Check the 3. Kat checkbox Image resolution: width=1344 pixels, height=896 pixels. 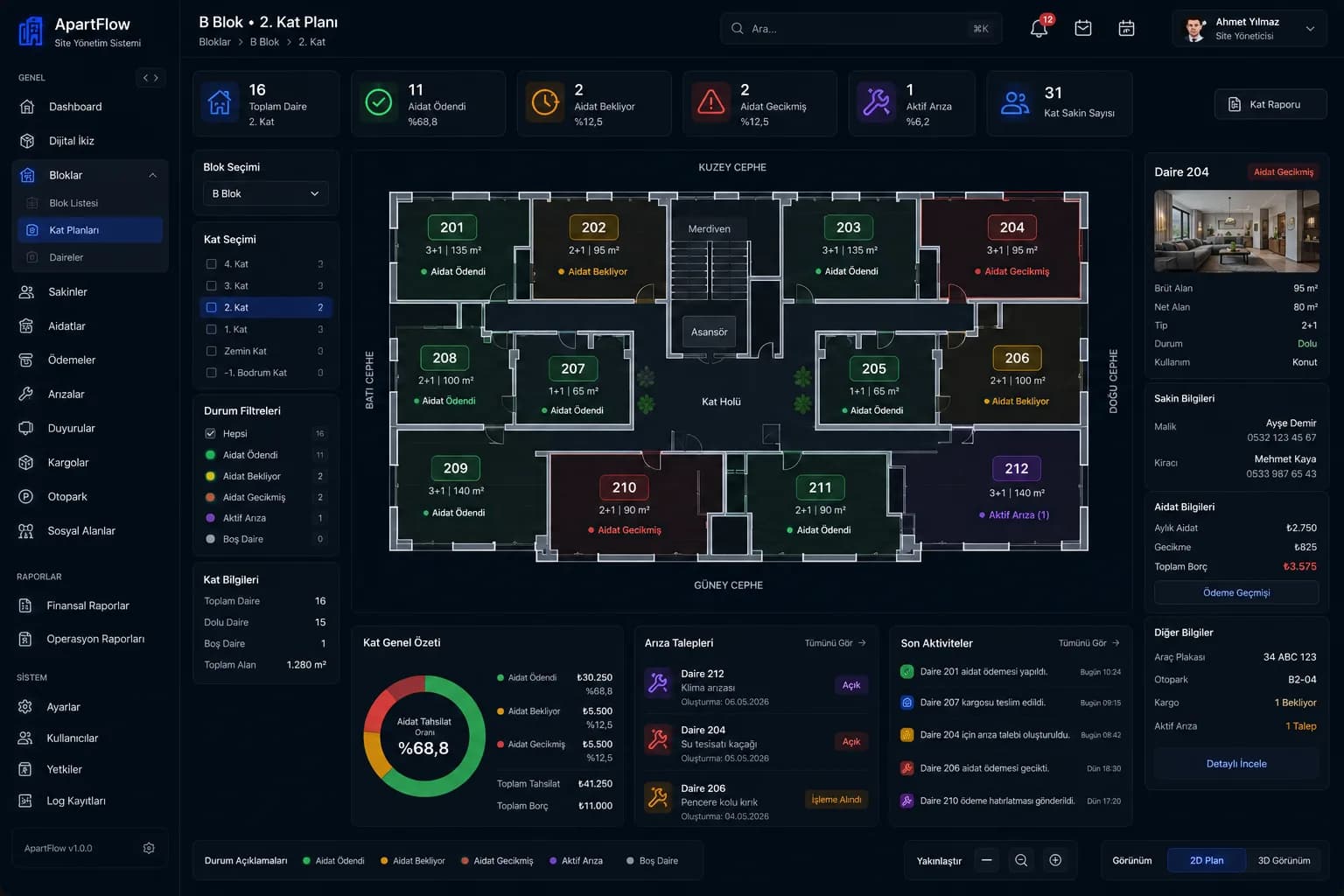pos(211,286)
